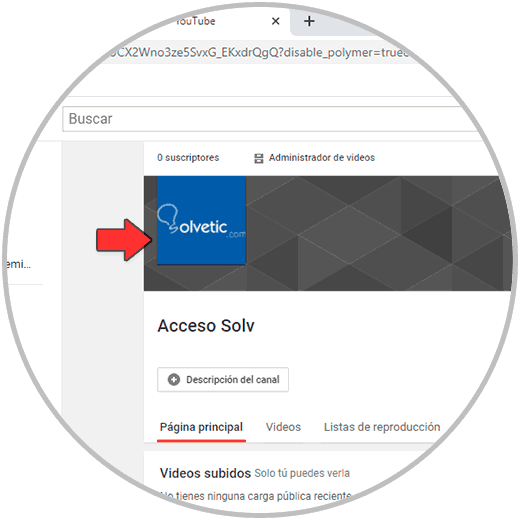Open the Listas de reproducción tab
The width and height of the screenshot is (520, 520).
pyautogui.click(x=382, y=427)
